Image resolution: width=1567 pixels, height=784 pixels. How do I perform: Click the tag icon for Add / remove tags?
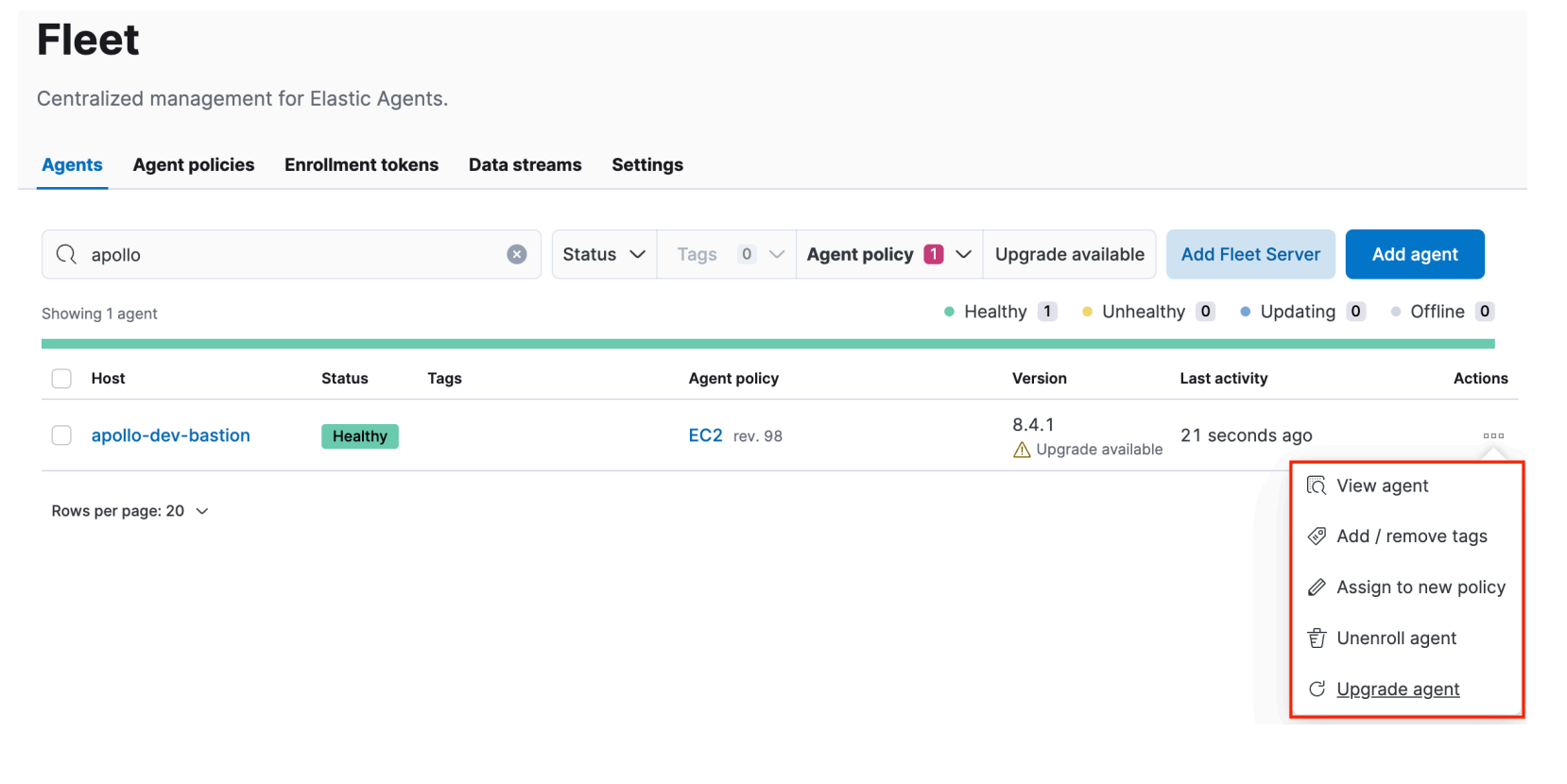[x=1317, y=537]
